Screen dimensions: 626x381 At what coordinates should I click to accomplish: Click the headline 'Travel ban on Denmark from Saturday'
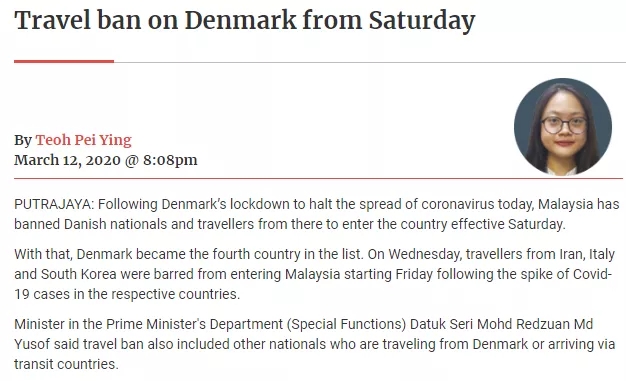(245, 21)
